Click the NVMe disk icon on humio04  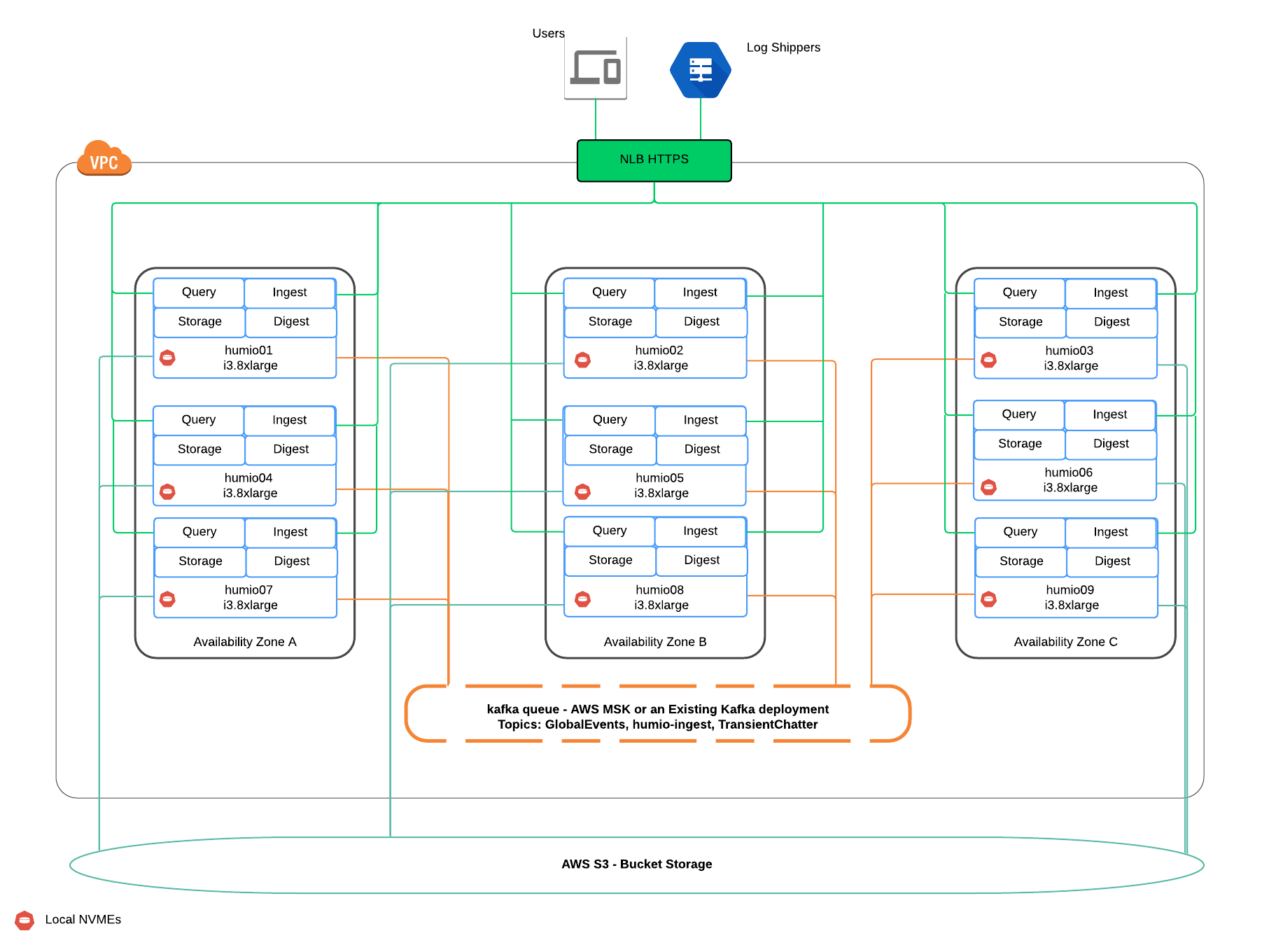(x=167, y=491)
